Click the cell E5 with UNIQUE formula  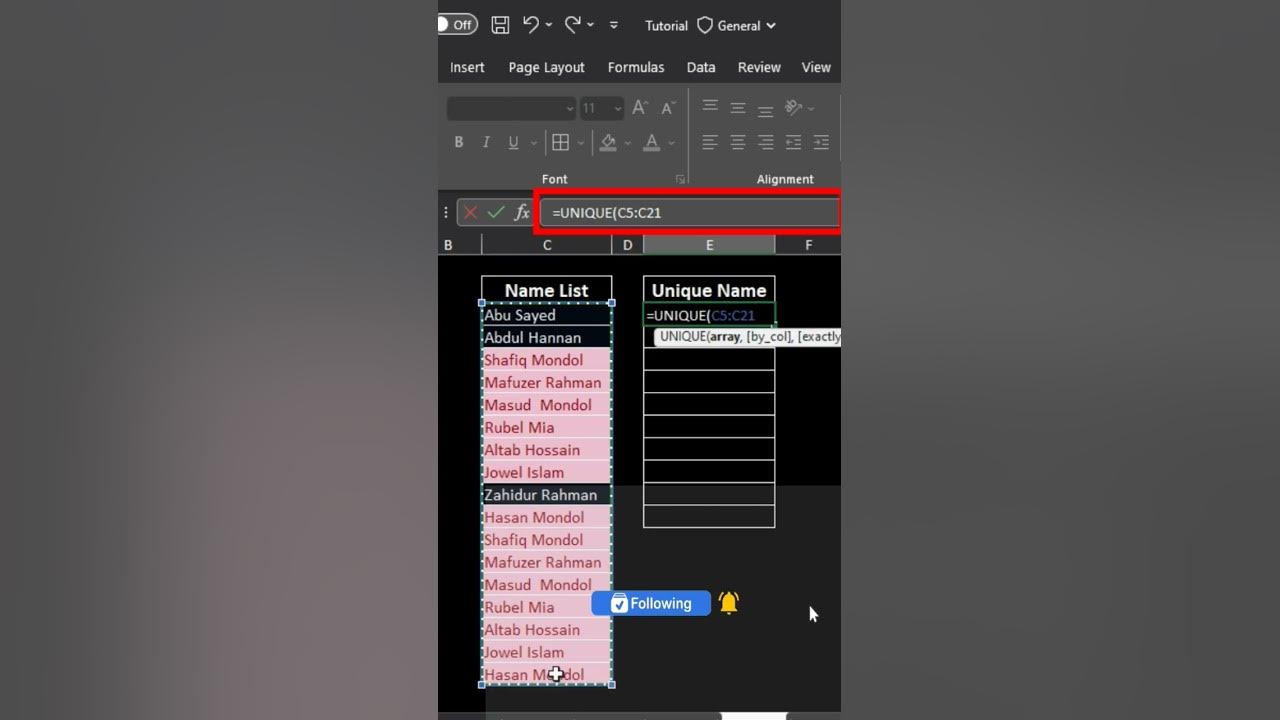point(709,315)
